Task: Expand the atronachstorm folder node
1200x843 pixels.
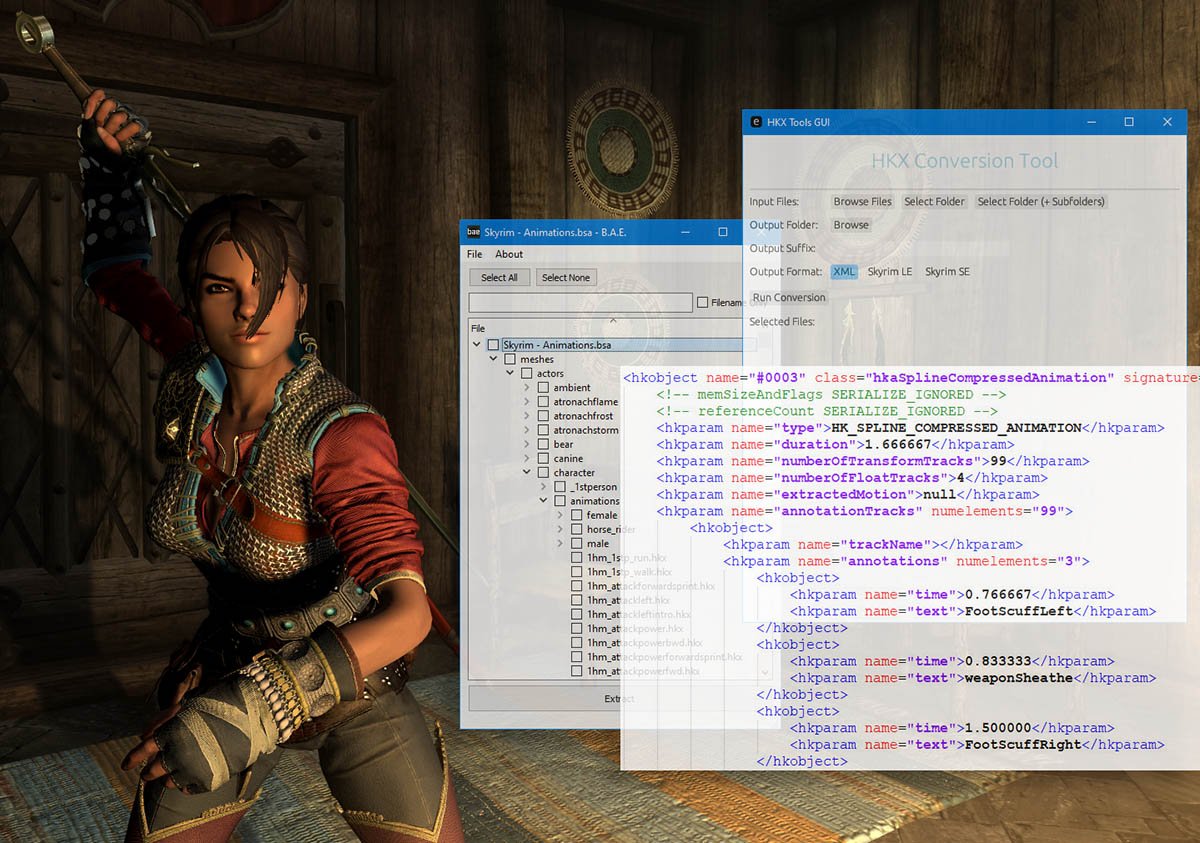Action: click(527, 430)
